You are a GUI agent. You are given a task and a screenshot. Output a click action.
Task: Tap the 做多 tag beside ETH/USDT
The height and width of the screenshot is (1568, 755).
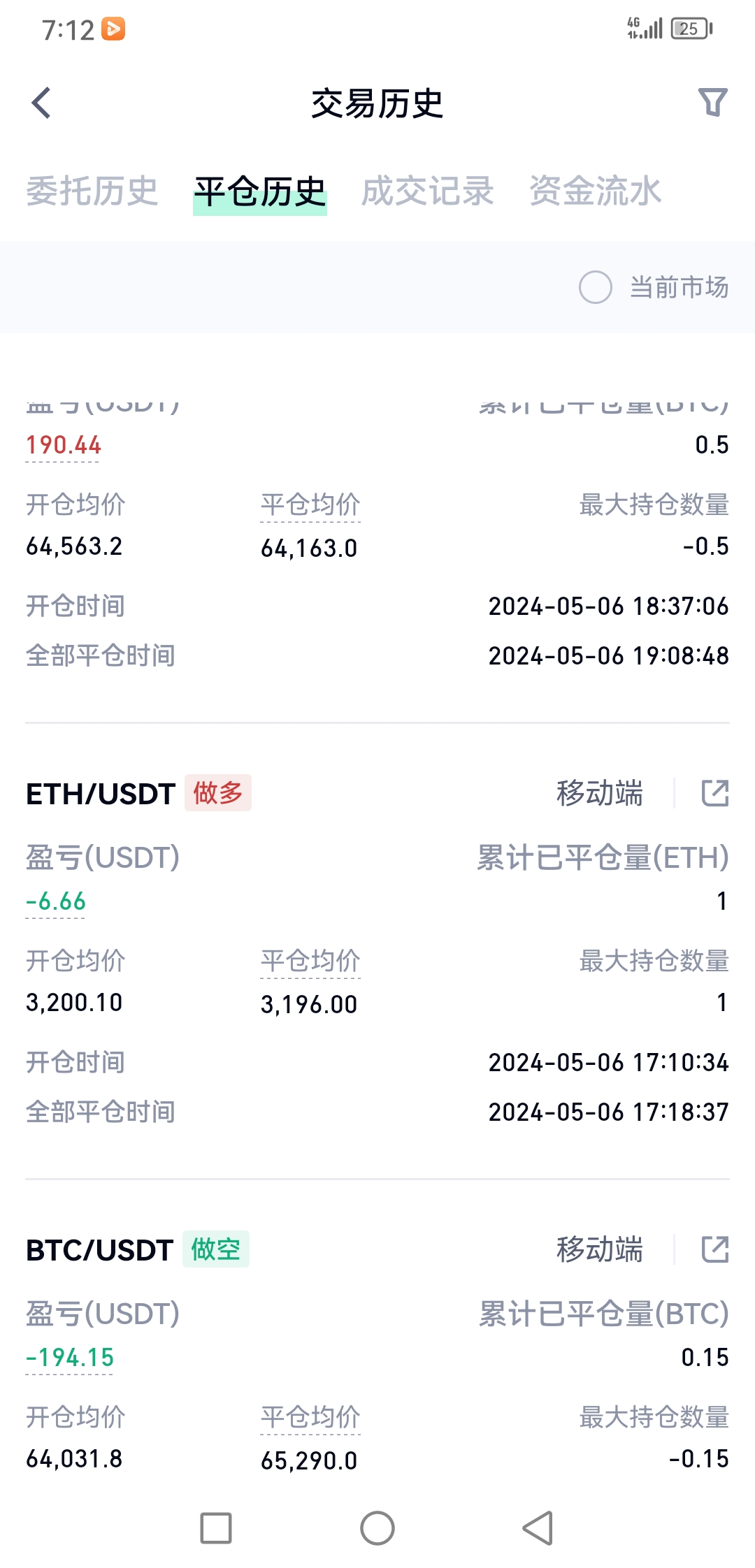point(218,793)
